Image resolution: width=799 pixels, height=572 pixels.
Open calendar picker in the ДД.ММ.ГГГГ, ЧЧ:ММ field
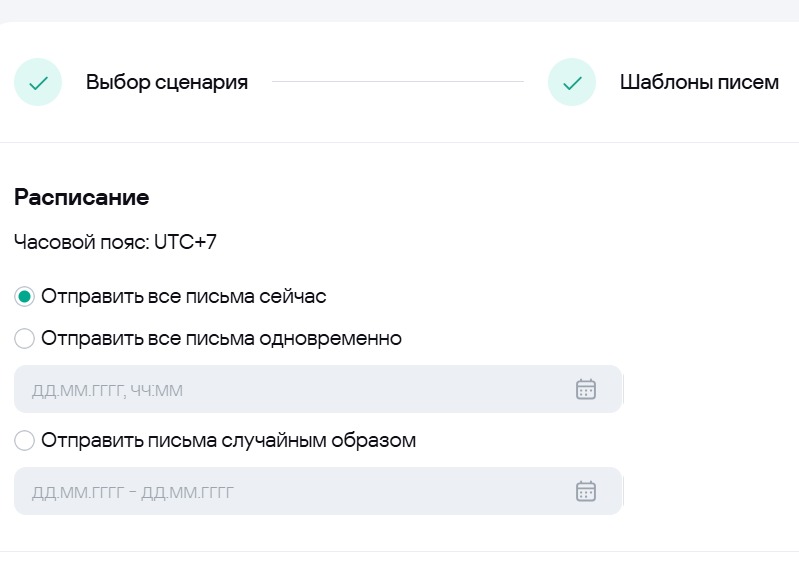[x=586, y=390]
